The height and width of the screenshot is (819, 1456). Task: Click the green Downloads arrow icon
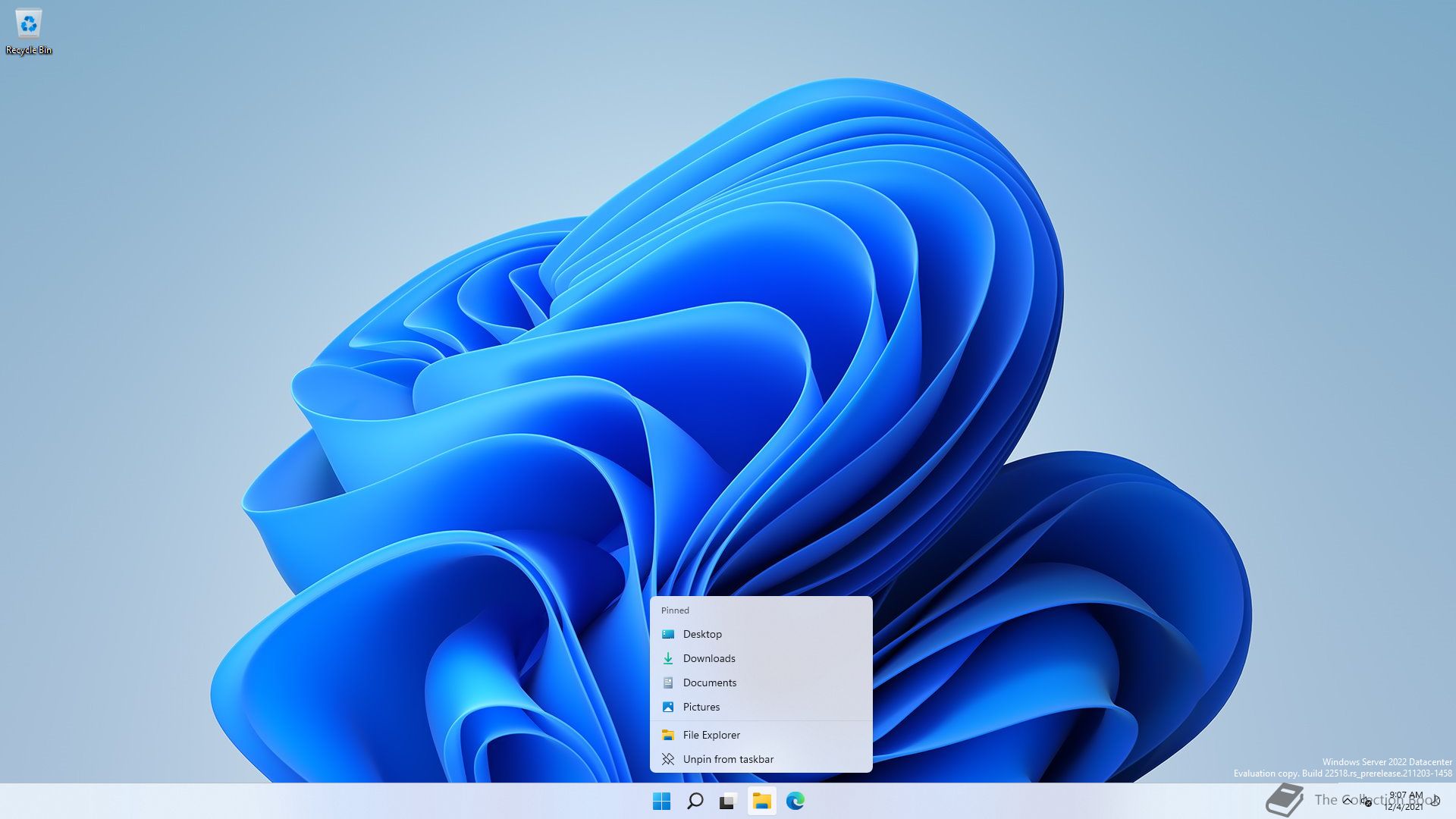(668, 658)
